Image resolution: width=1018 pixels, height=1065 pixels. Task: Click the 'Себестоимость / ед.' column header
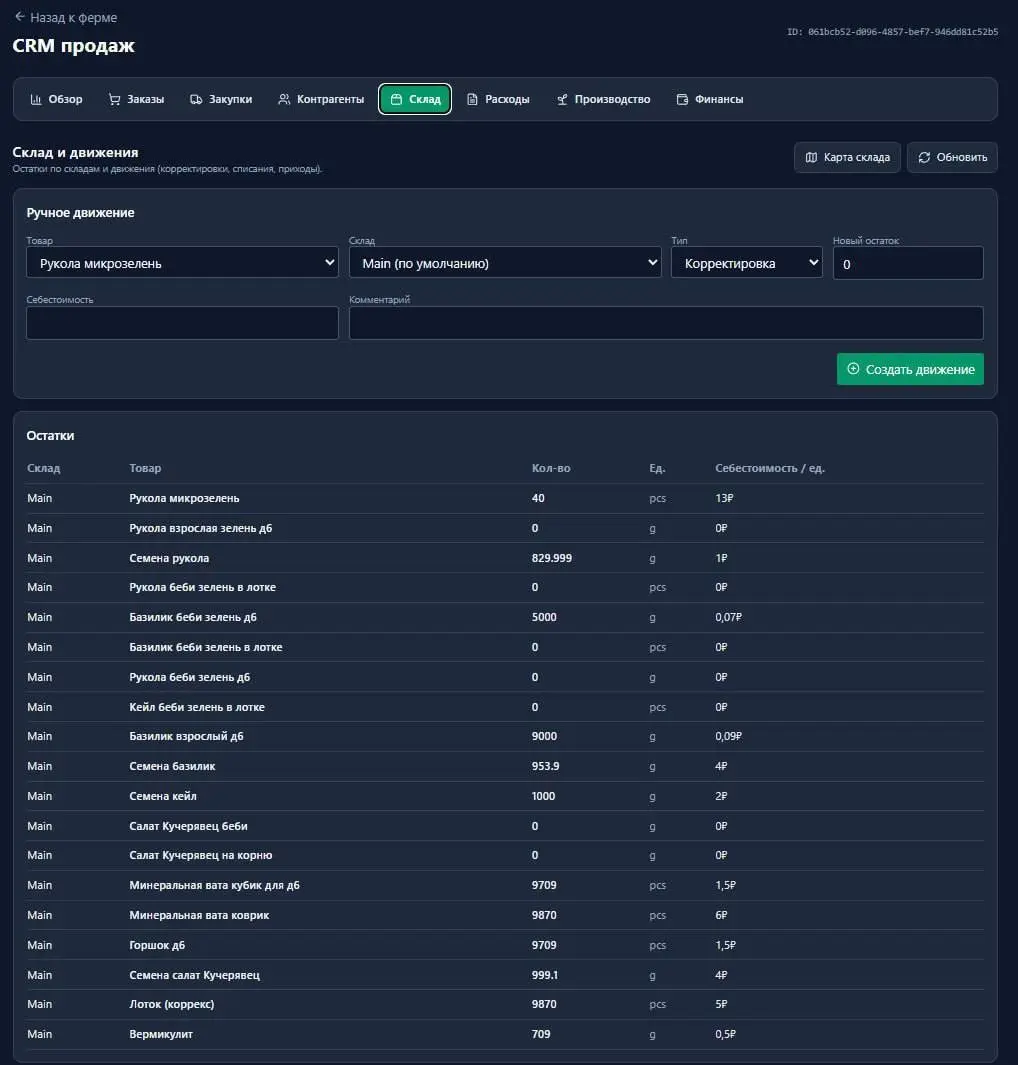pos(769,468)
